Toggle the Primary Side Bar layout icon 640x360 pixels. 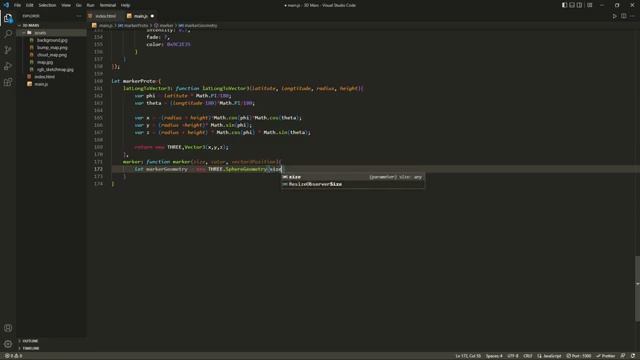pos(564,5)
